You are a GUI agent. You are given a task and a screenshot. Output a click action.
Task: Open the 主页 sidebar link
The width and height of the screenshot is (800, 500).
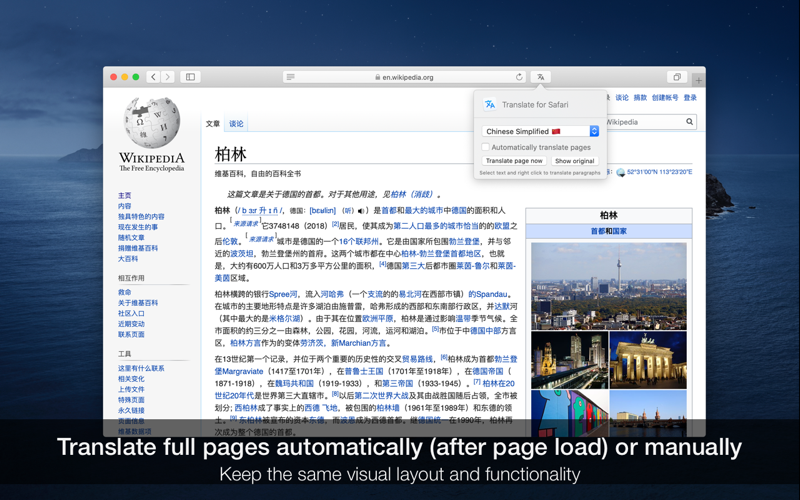[124, 195]
